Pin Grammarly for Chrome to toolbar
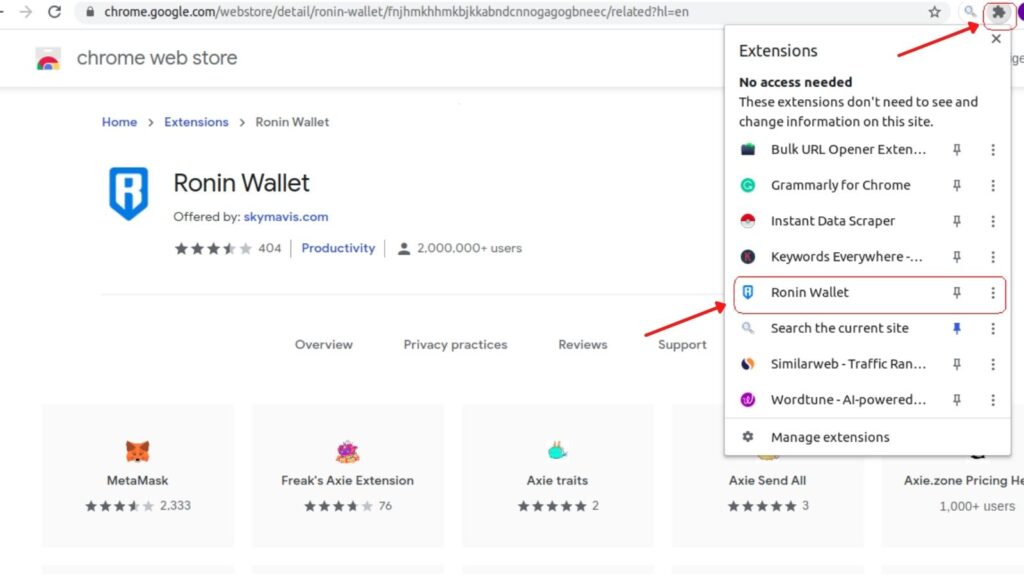This screenshot has height=576, width=1024. [x=957, y=185]
